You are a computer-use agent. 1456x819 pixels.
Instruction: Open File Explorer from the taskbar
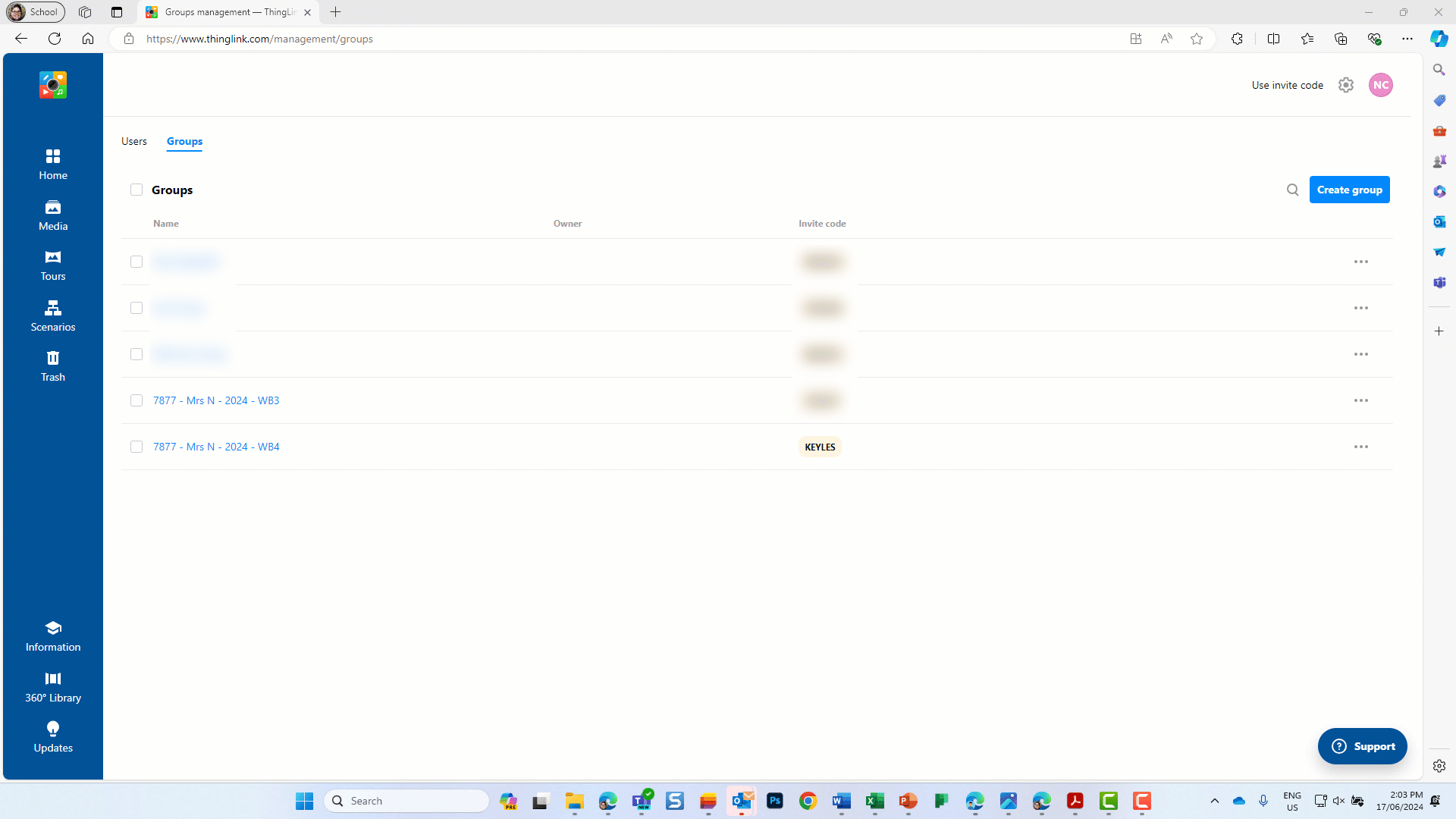(x=574, y=801)
